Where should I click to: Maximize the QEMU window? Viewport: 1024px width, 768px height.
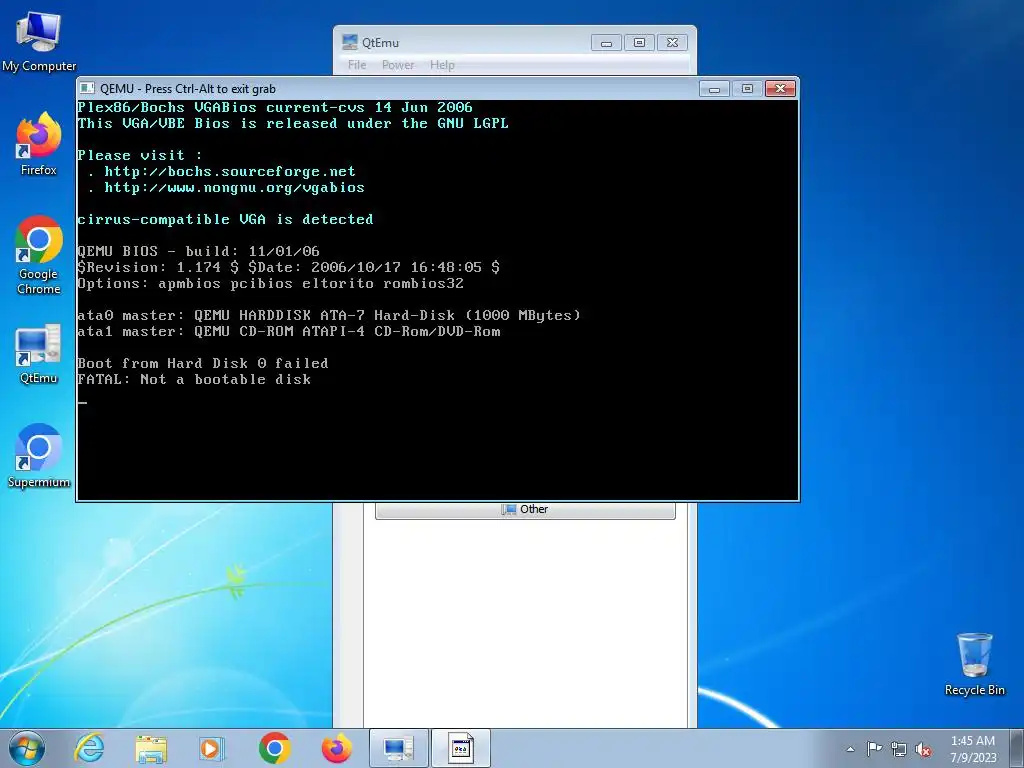click(x=747, y=89)
